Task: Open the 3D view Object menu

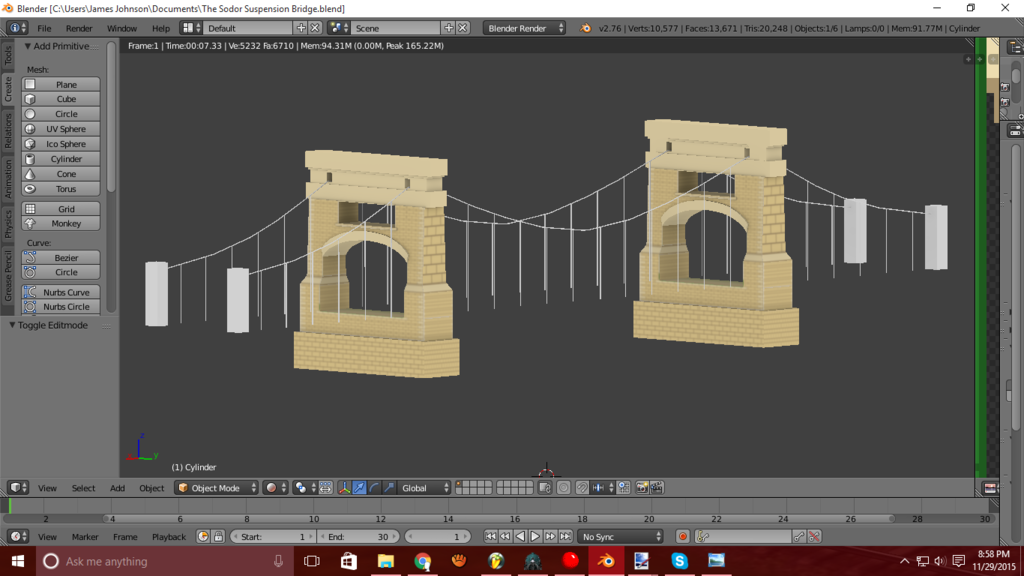Action: click(x=152, y=488)
